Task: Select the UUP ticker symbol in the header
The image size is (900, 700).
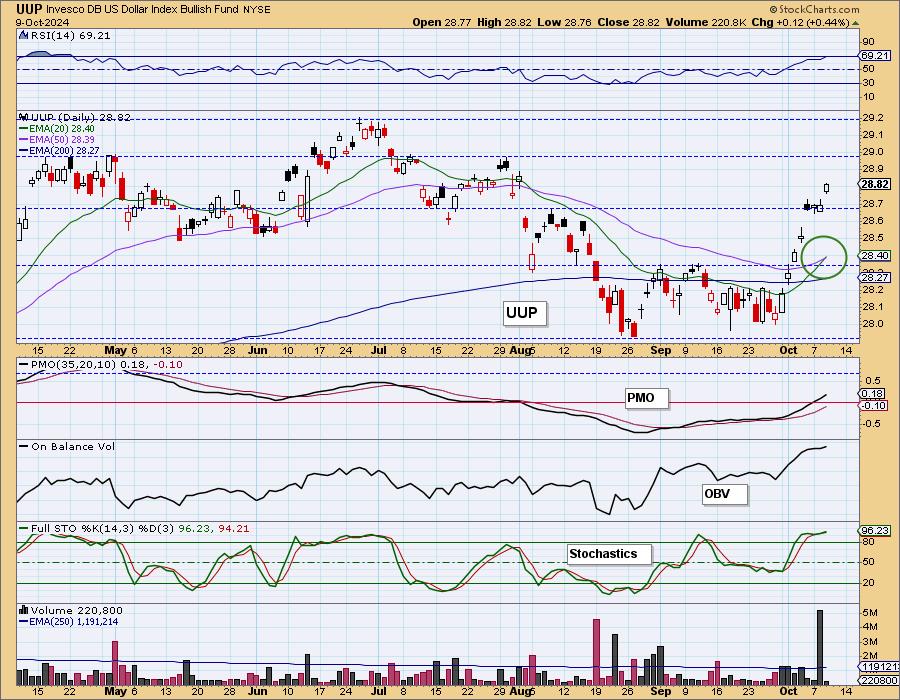Action: click(x=29, y=9)
